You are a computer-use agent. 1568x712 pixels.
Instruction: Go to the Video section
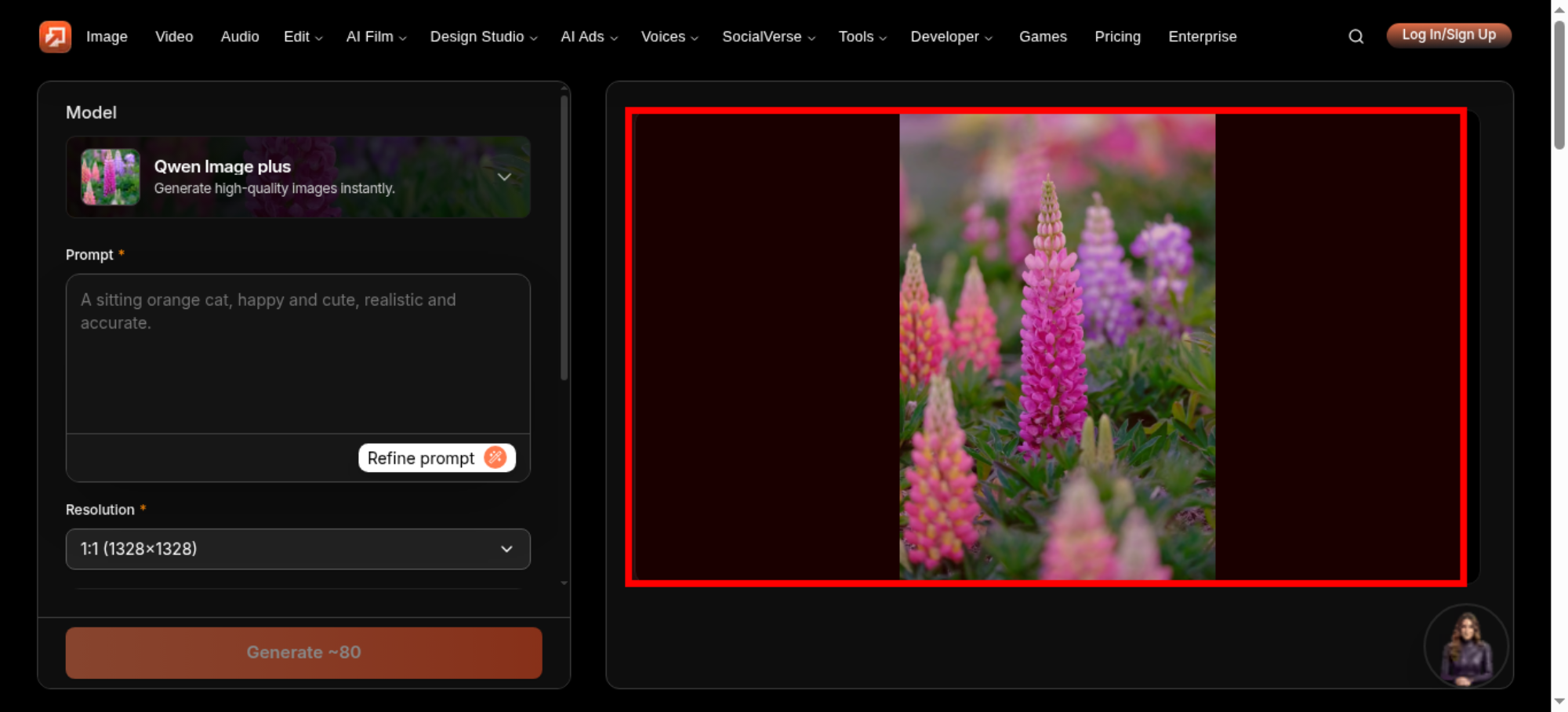[x=174, y=37]
